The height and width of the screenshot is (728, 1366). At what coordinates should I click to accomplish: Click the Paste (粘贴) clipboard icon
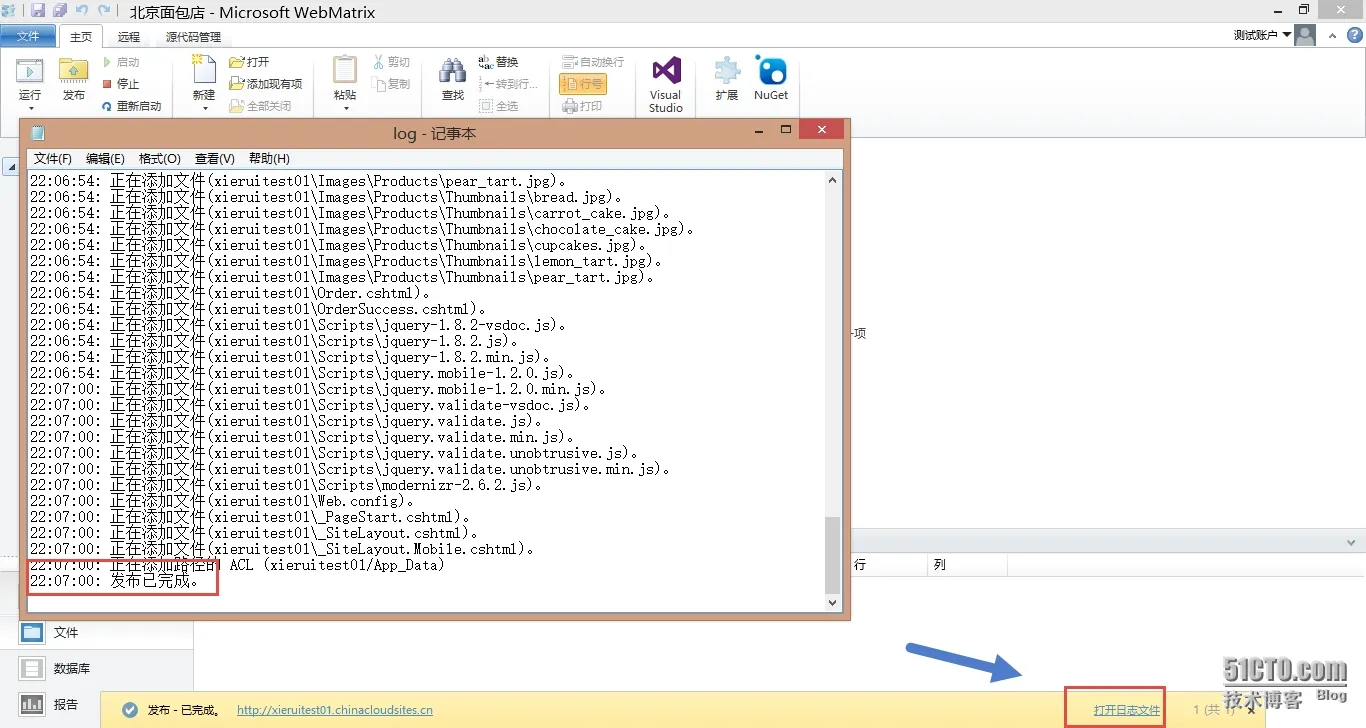[345, 70]
